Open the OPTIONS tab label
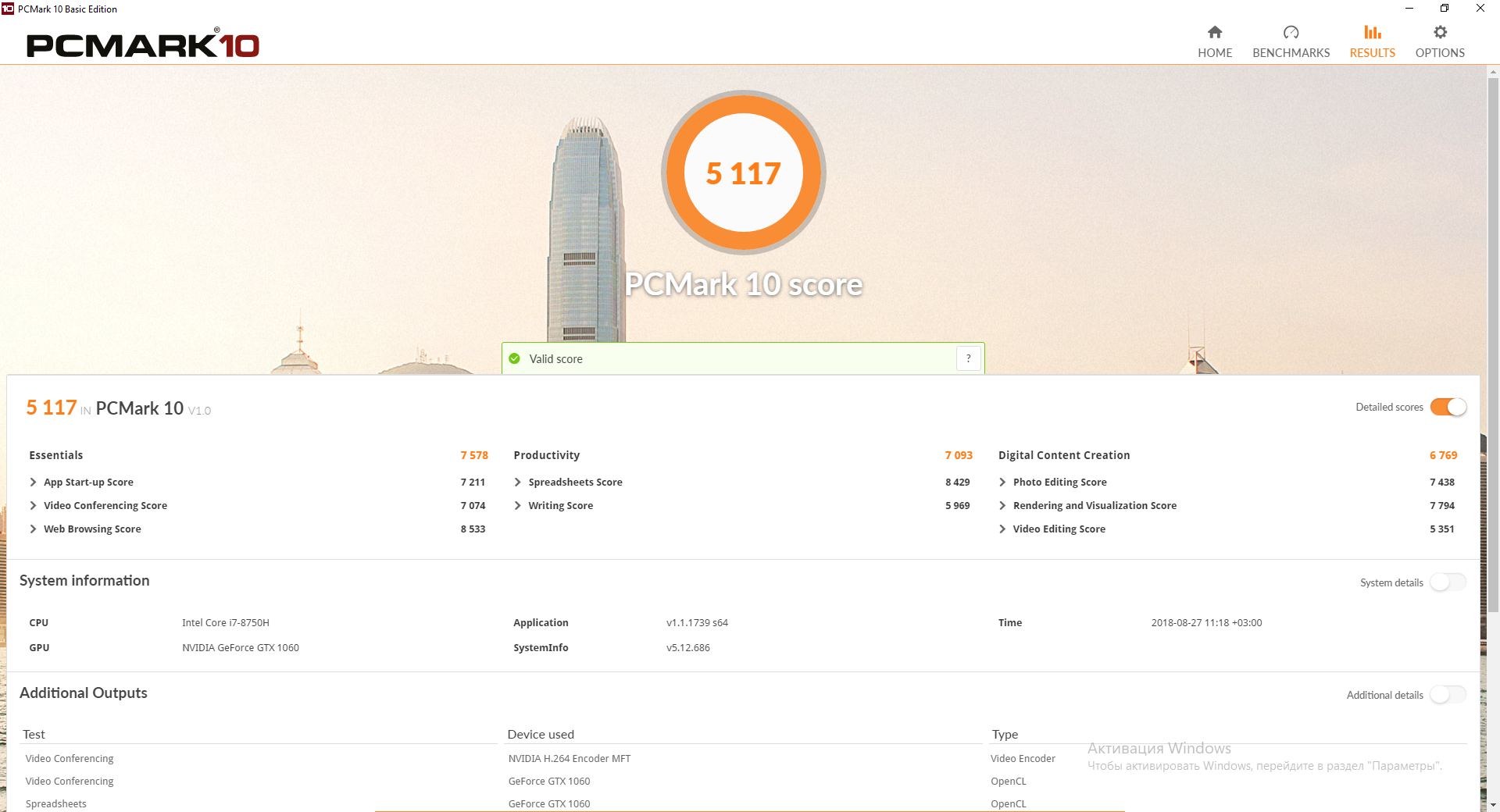Screen dimensions: 1500x812 click(x=1440, y=53)
